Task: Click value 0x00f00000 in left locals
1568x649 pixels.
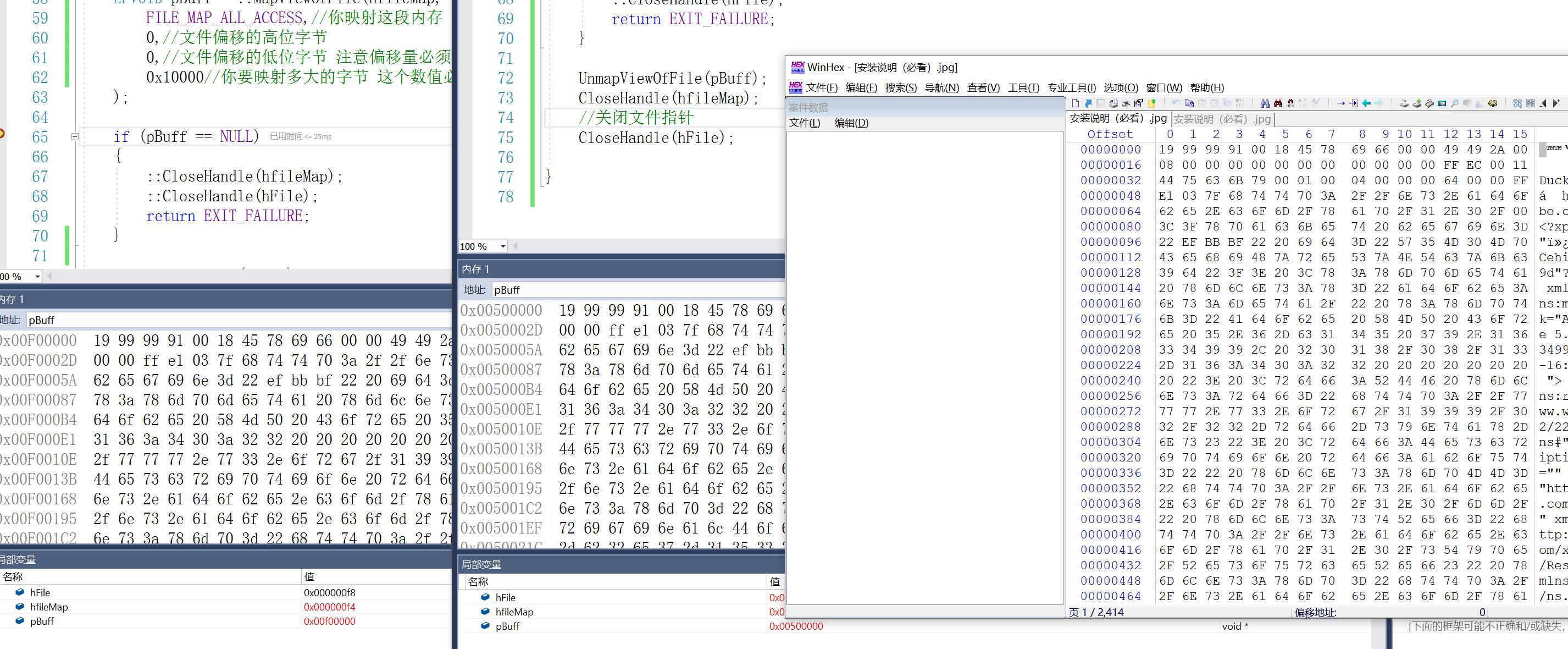Action: click(x=329, y=621)
